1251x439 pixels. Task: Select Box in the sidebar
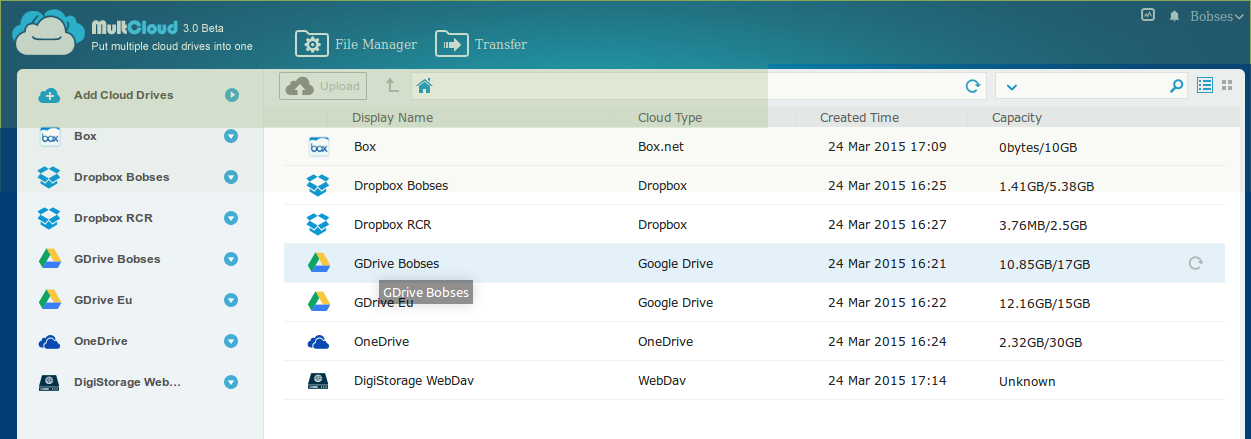point(85,136)
